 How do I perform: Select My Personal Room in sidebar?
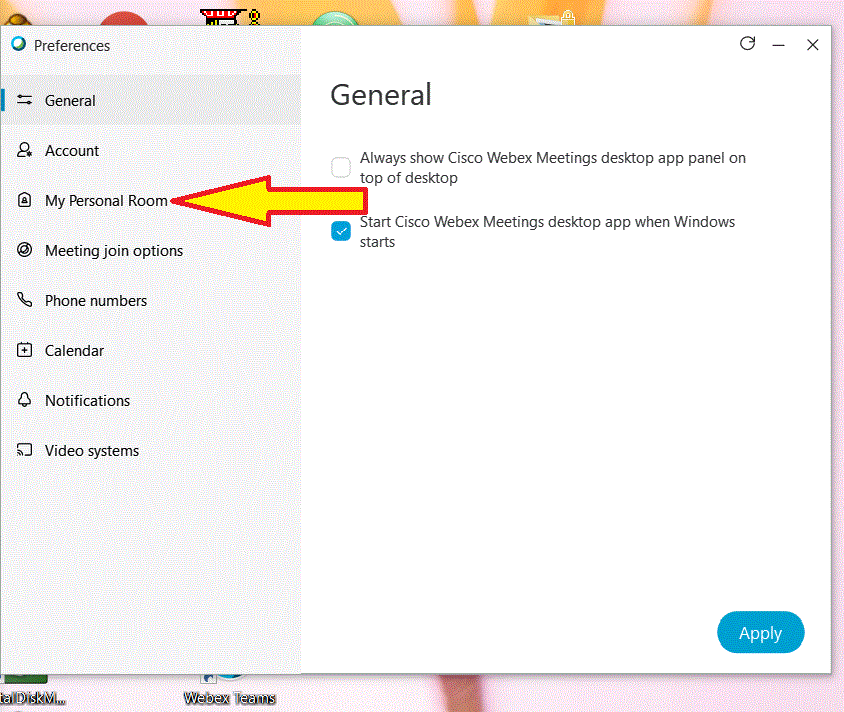(151, 200)
